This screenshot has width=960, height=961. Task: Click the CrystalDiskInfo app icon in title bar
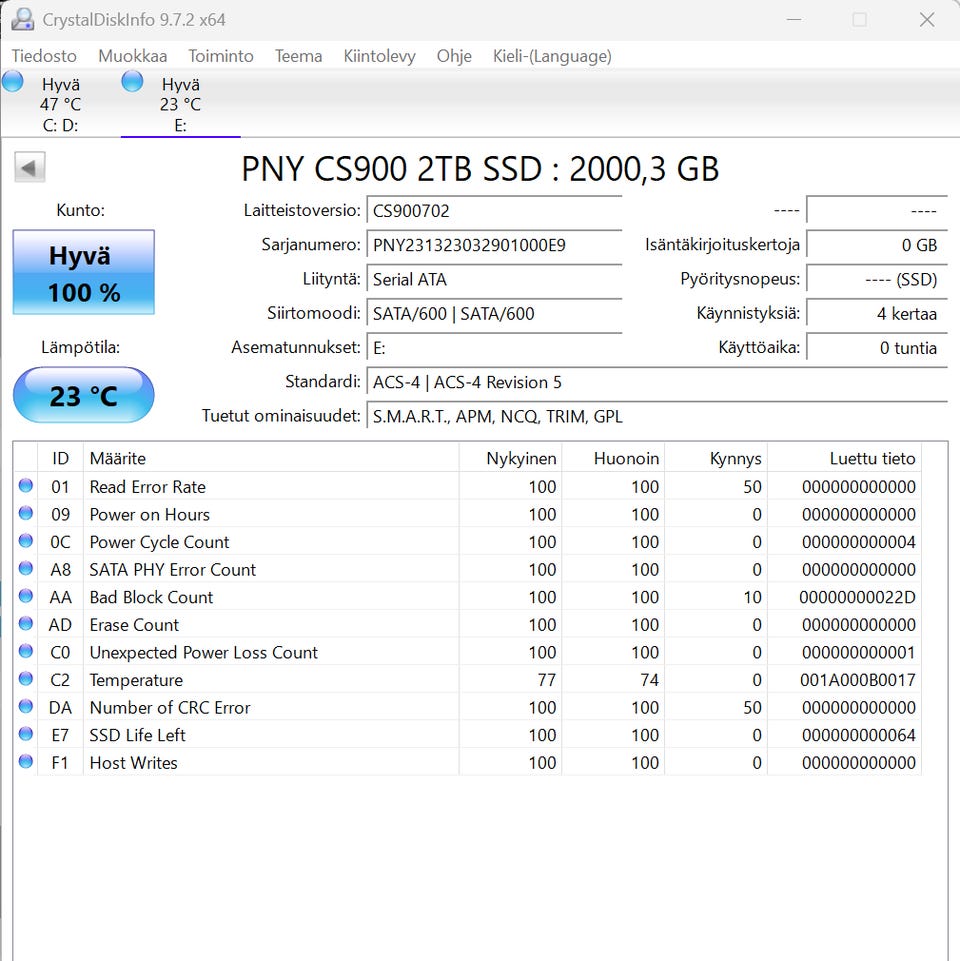[x=22, y=19]
